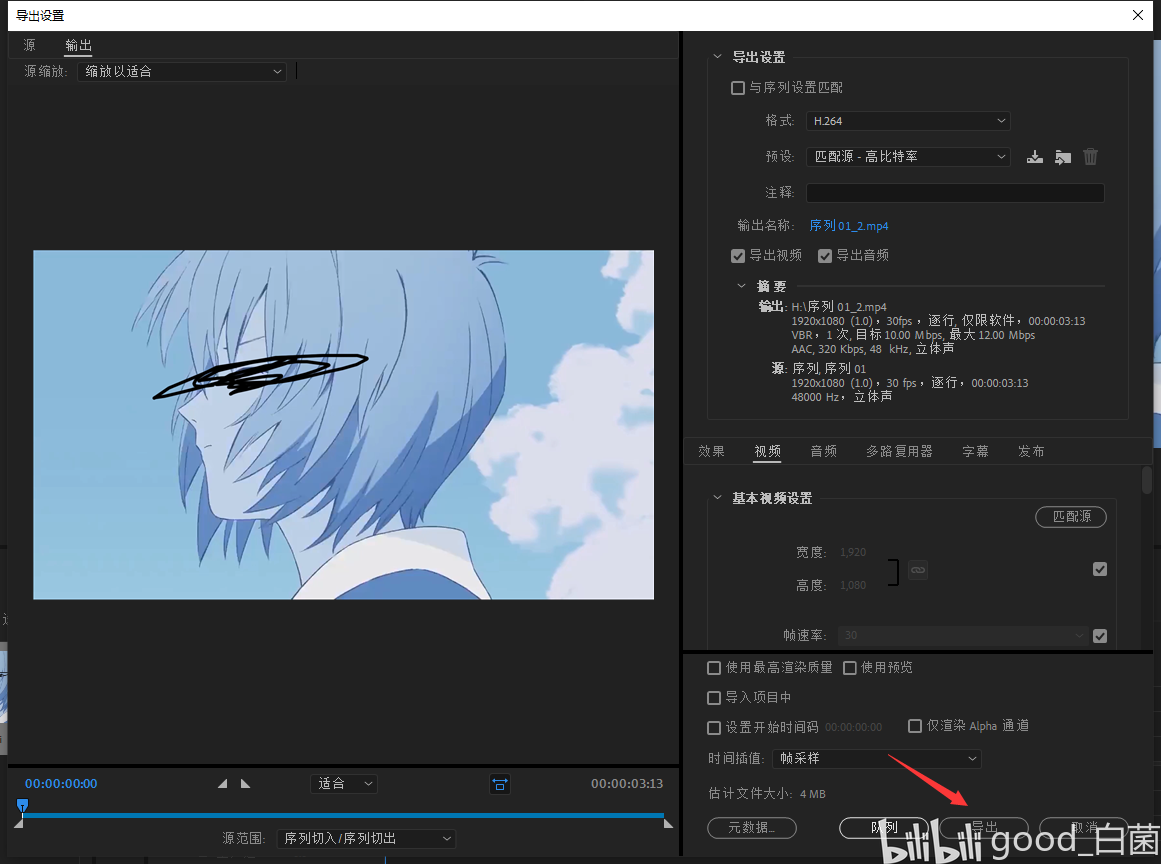Toggle the match source checkbox for 帧速率
The image size is (1161, 864).
pos(1100,636)
